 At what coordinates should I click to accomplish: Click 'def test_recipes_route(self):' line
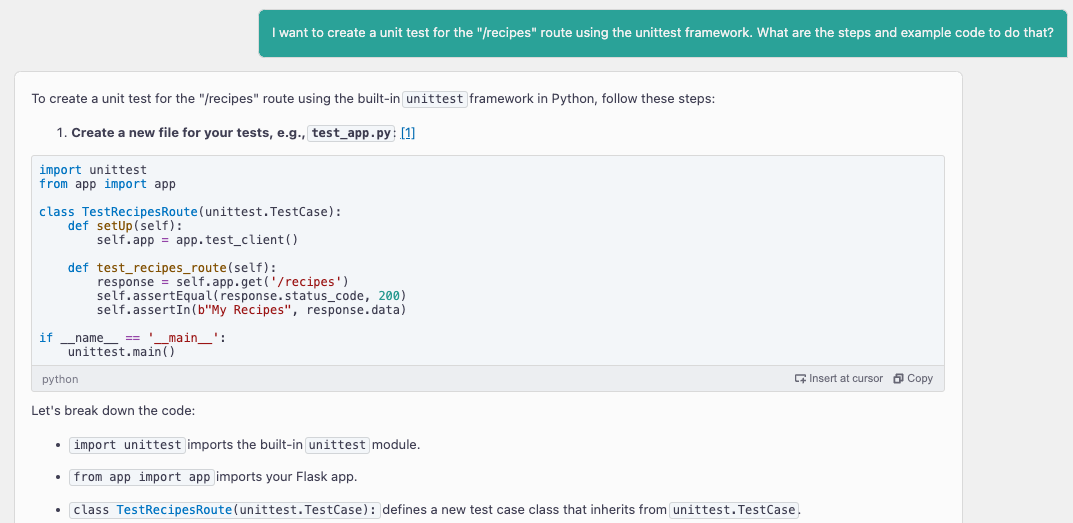(x=172, y=268)
